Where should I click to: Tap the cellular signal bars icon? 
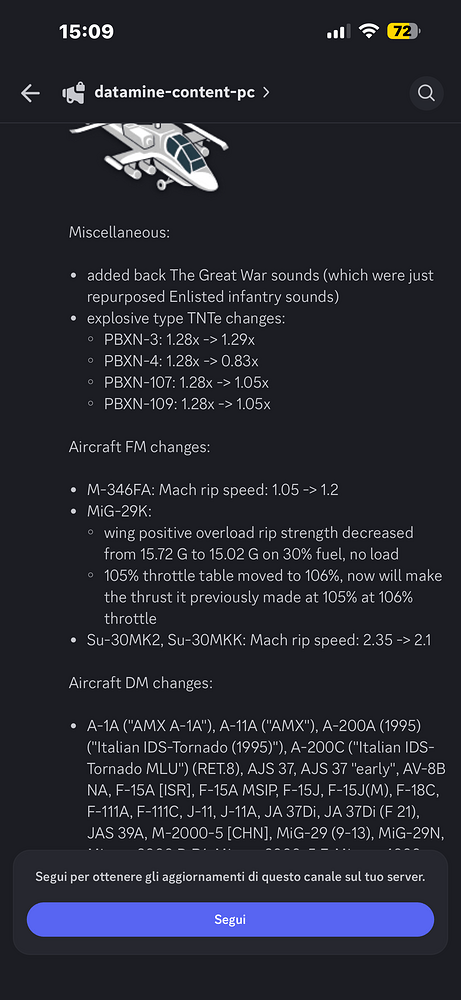tap(338, 31)
